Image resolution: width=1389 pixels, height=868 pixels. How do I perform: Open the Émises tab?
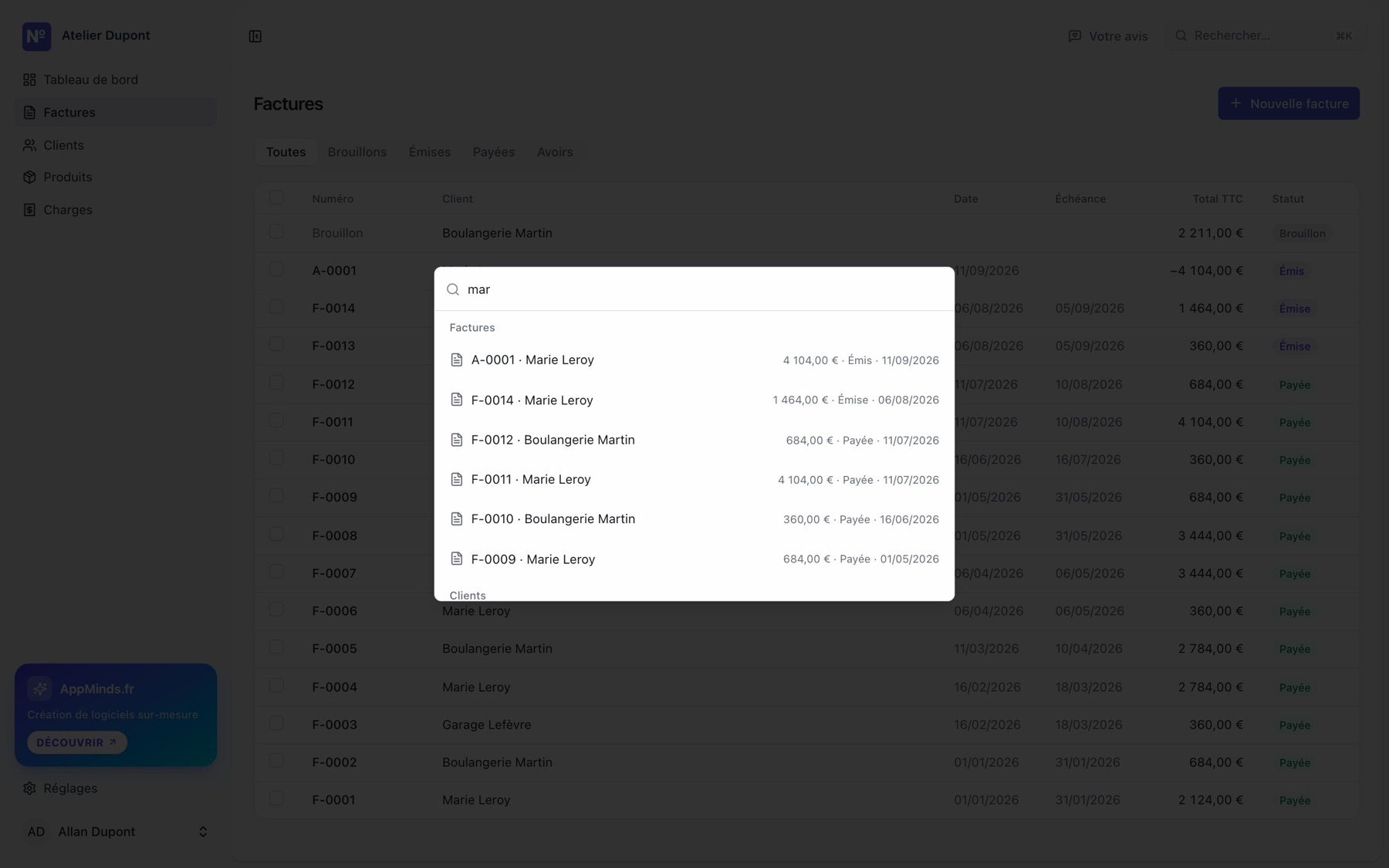(430, 152)
